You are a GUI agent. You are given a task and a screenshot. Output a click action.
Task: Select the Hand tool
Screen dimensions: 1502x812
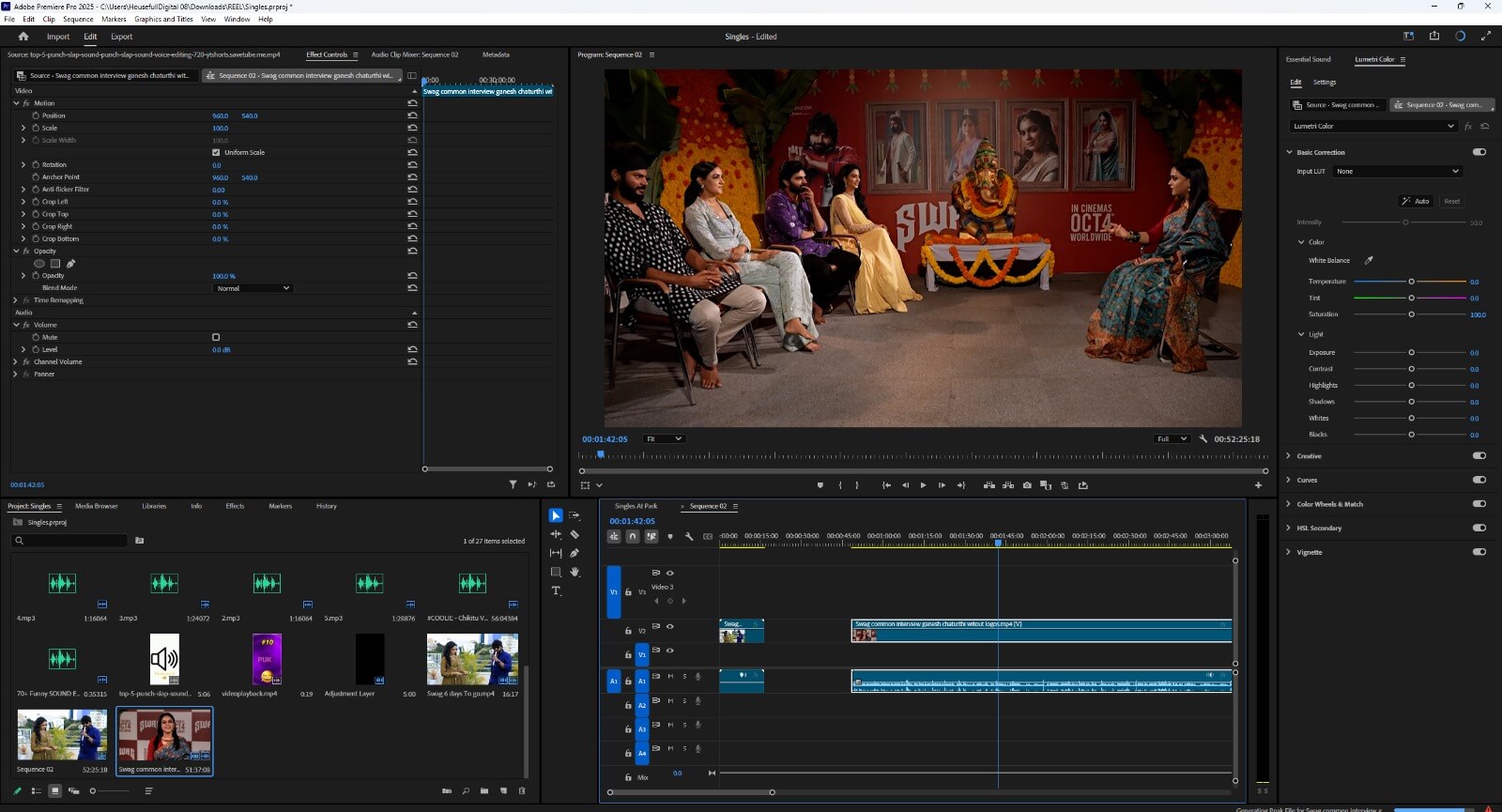[x=575, y=572]
